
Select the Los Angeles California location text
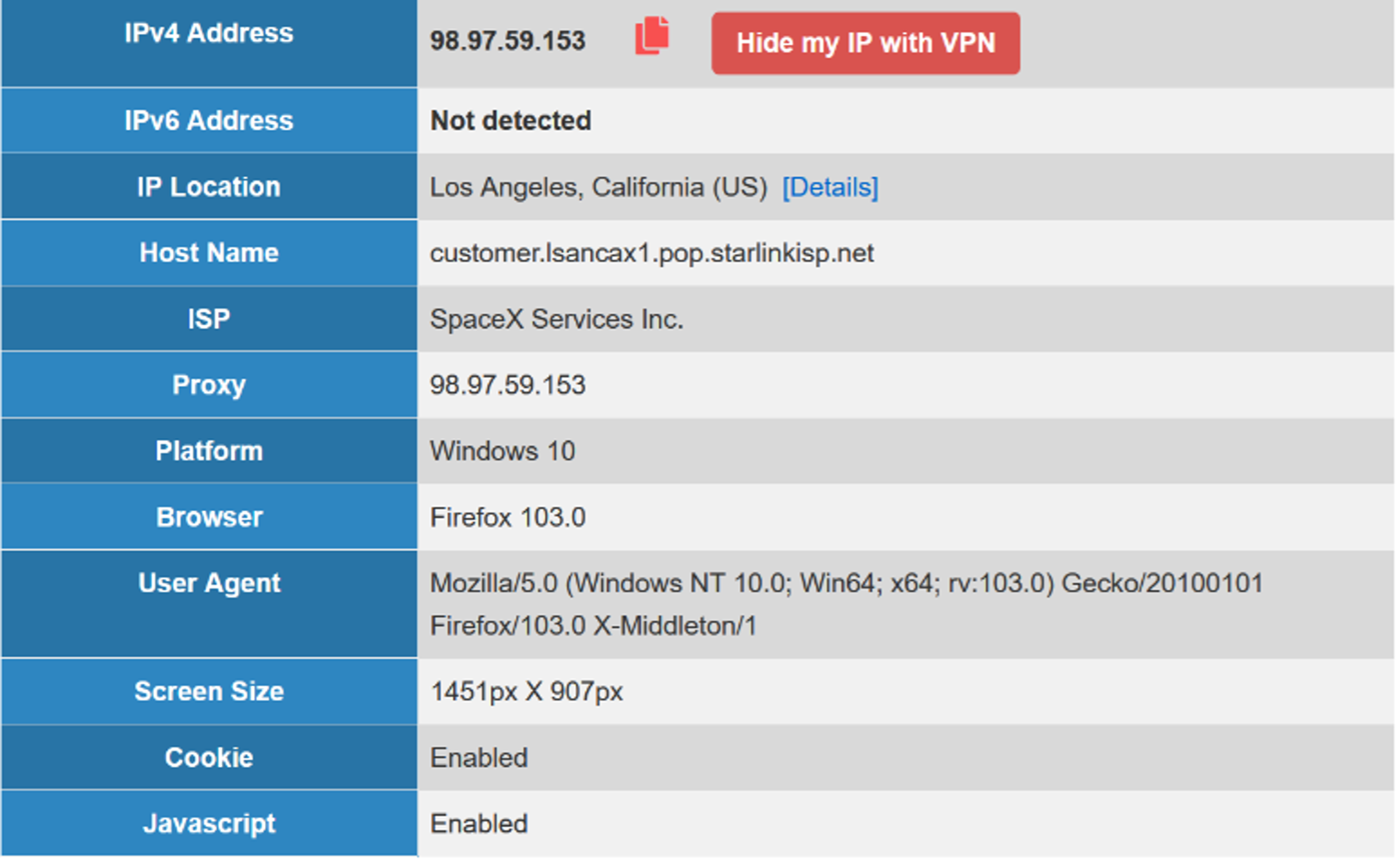click(x=598, y=187)
